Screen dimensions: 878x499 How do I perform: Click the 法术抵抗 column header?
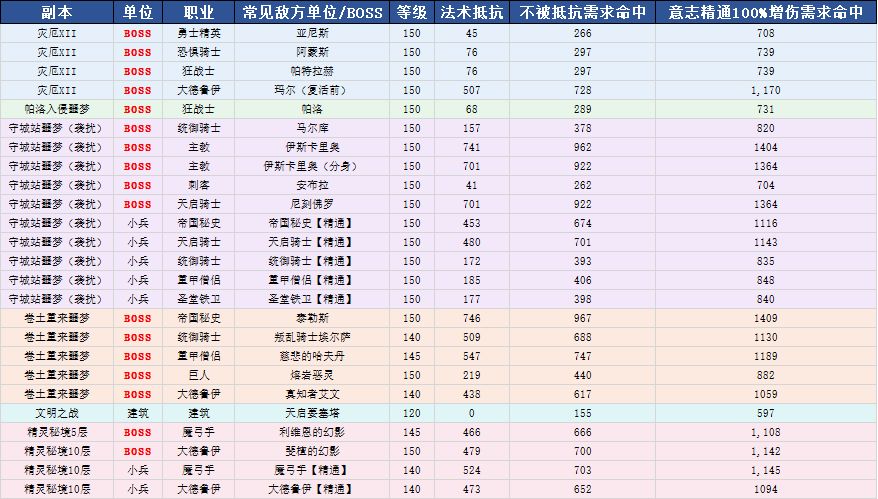[x=471, y=12]
